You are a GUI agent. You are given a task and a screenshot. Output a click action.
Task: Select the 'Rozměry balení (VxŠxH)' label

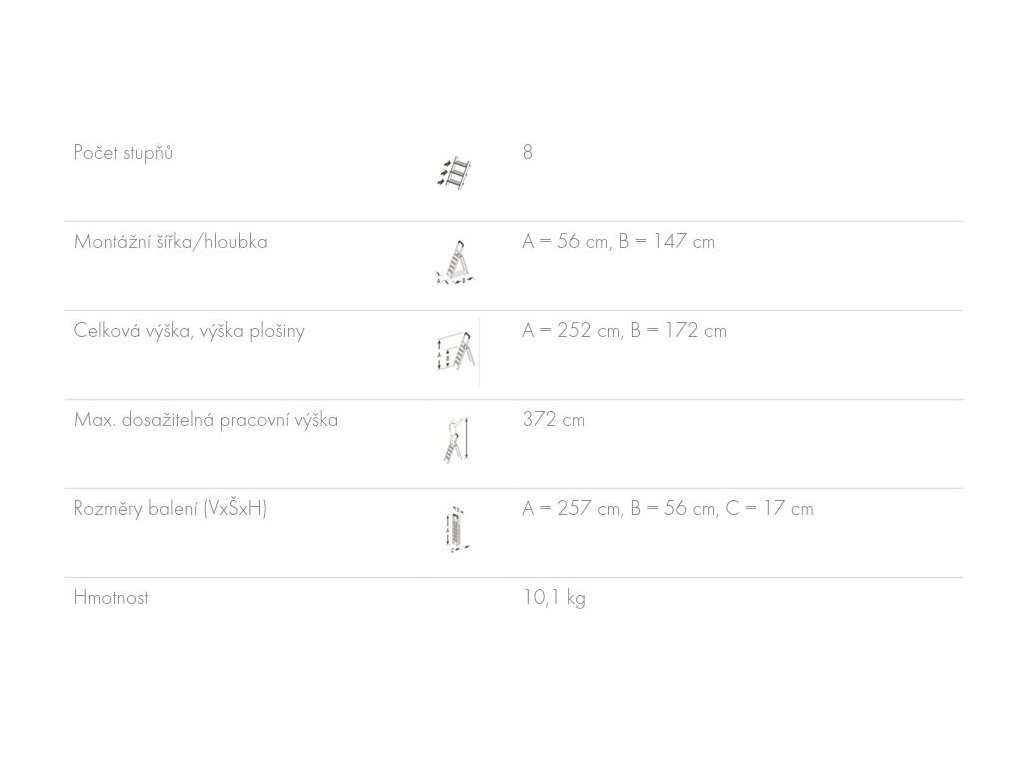170,509
